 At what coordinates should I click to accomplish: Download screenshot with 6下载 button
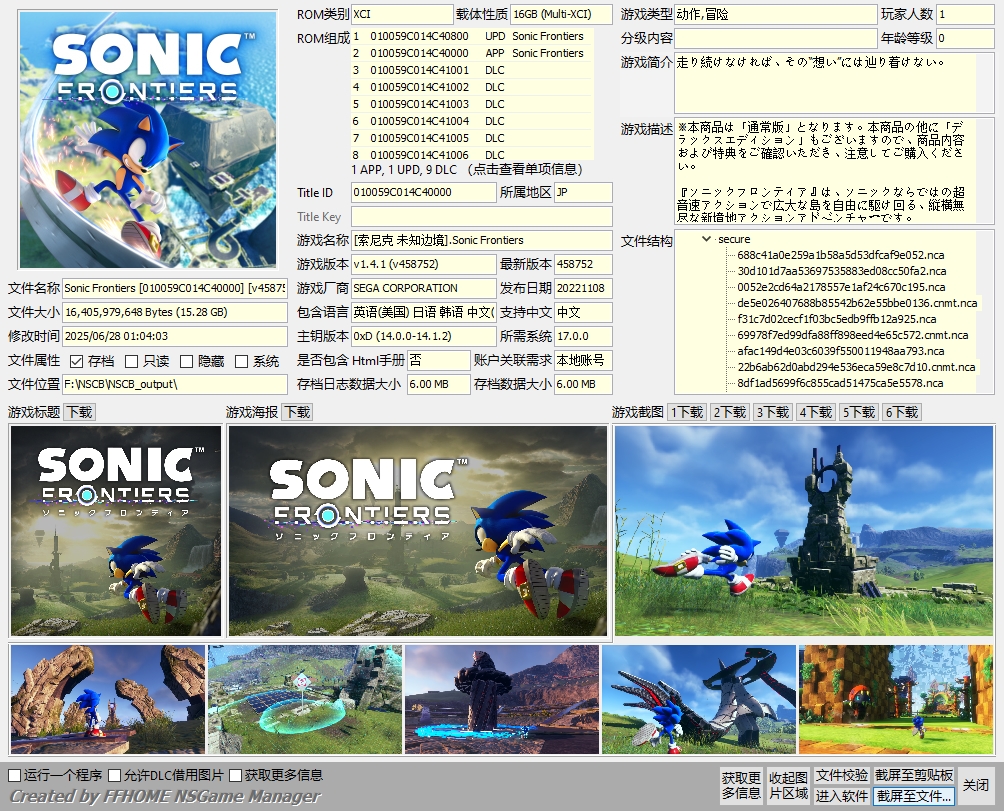(902, 412)
